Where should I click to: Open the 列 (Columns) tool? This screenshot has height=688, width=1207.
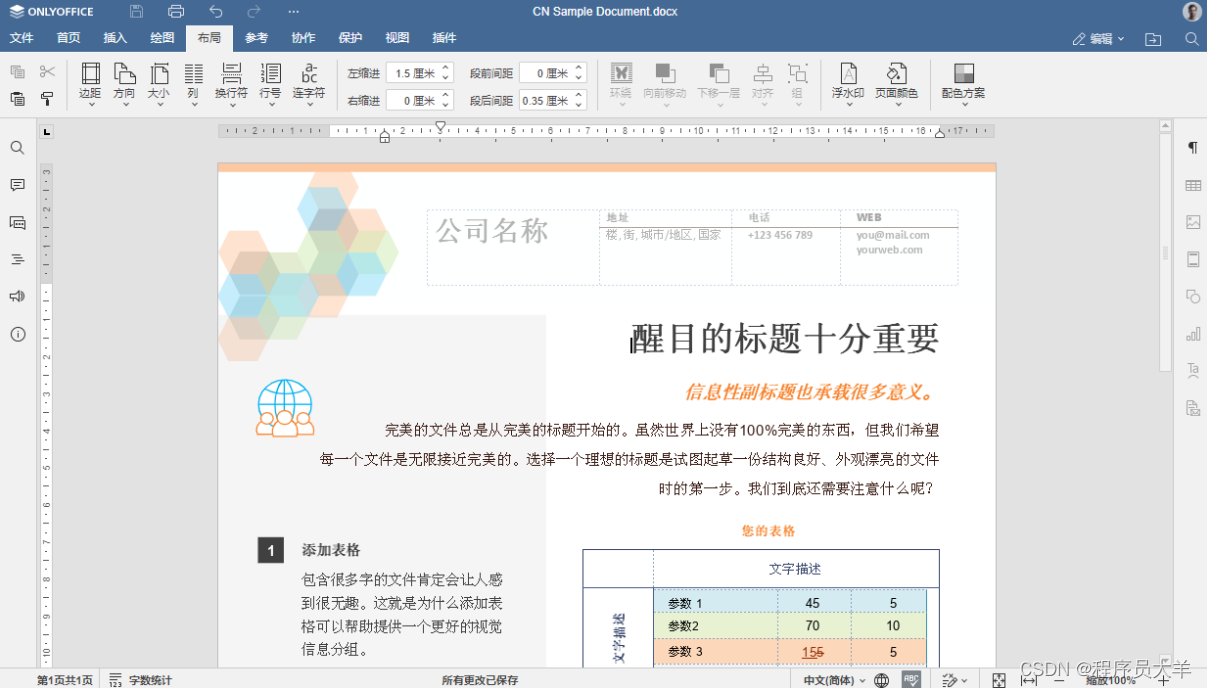193,83
